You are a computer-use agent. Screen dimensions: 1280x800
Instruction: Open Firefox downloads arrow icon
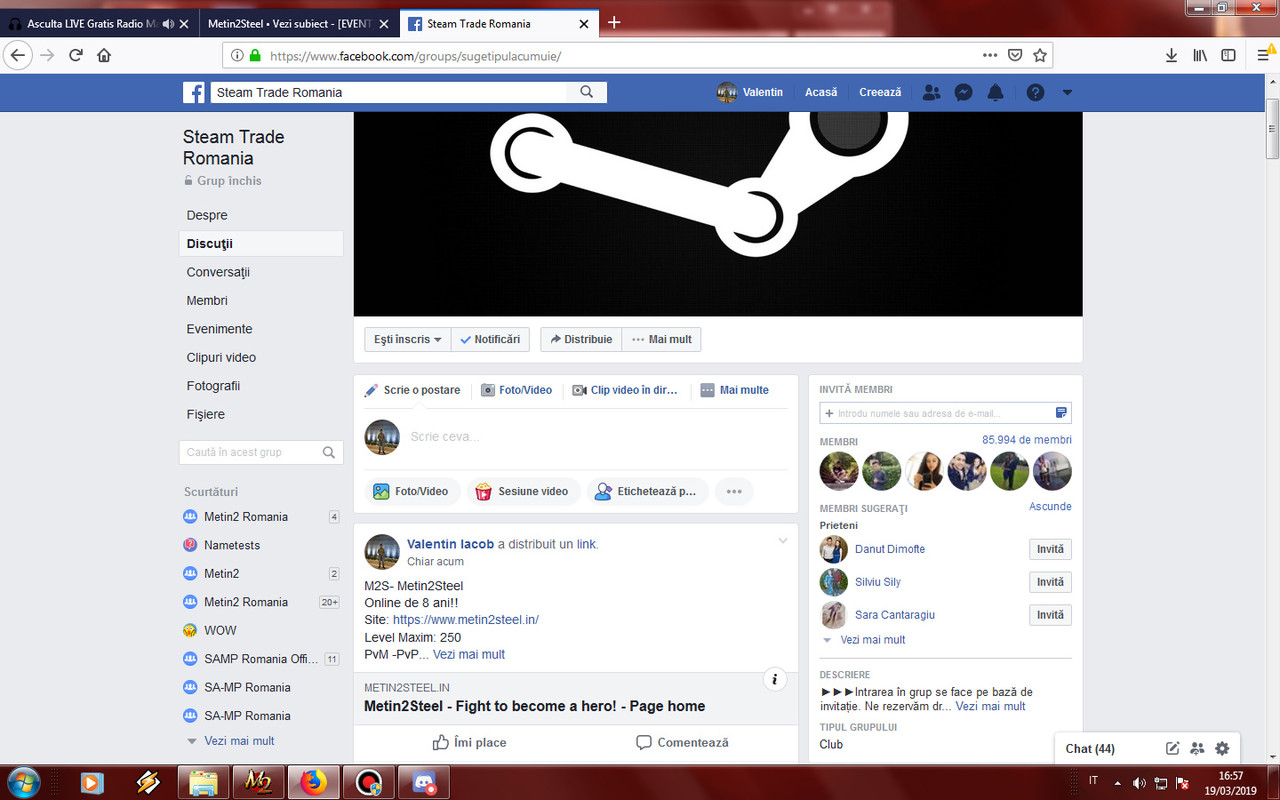pyautogui.click(x=1171, y=56)
